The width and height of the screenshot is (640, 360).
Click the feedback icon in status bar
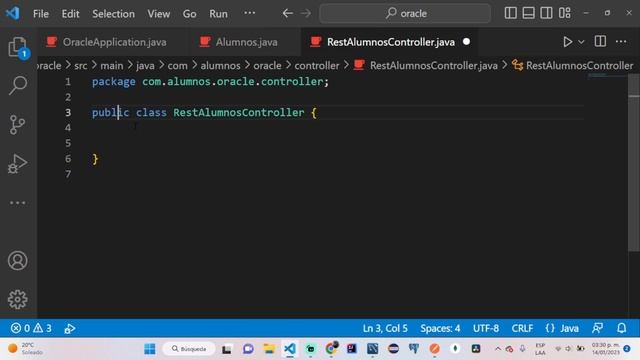click(x=598, y=328)
